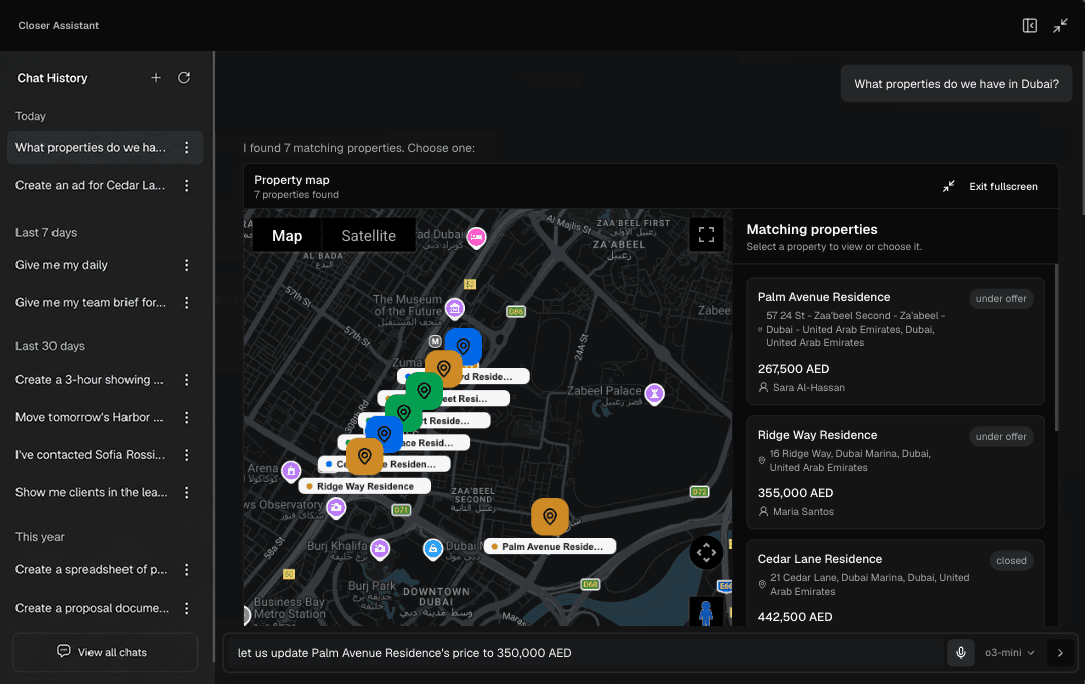Open options for 'Move tomorrow's Harbor' chat

coord(187,417)
